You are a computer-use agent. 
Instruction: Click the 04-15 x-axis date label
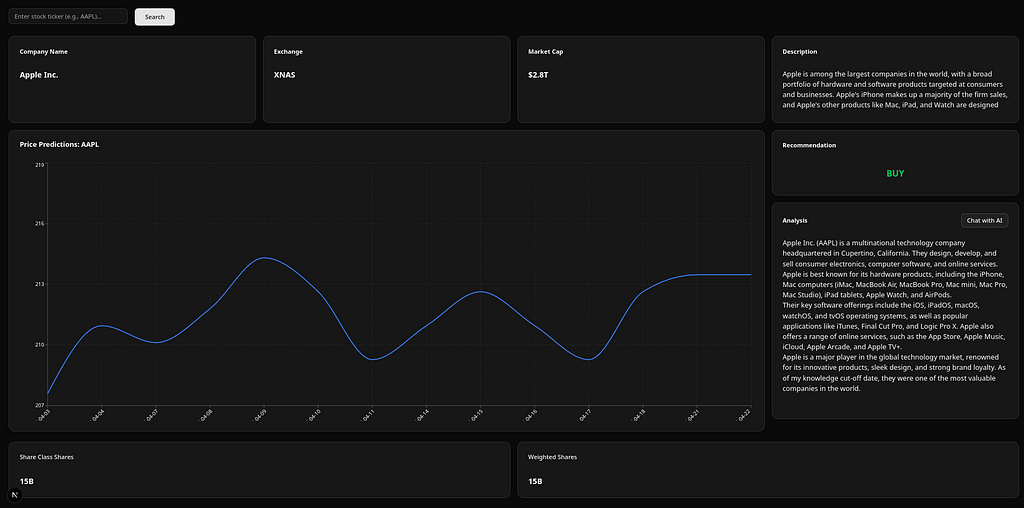pyautogui.click(x=475, y=416)
